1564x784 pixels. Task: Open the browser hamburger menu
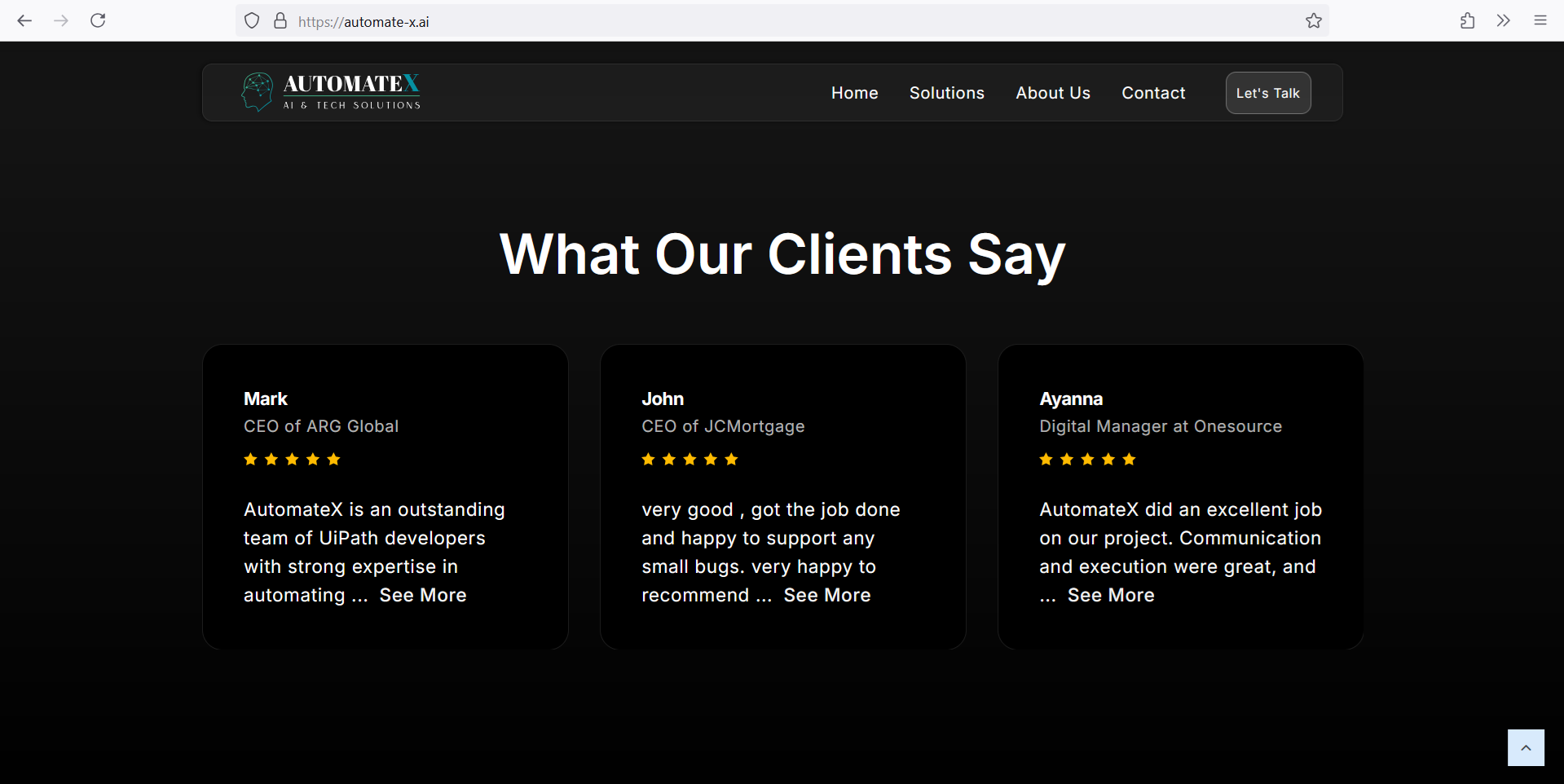coord(1540,20)
